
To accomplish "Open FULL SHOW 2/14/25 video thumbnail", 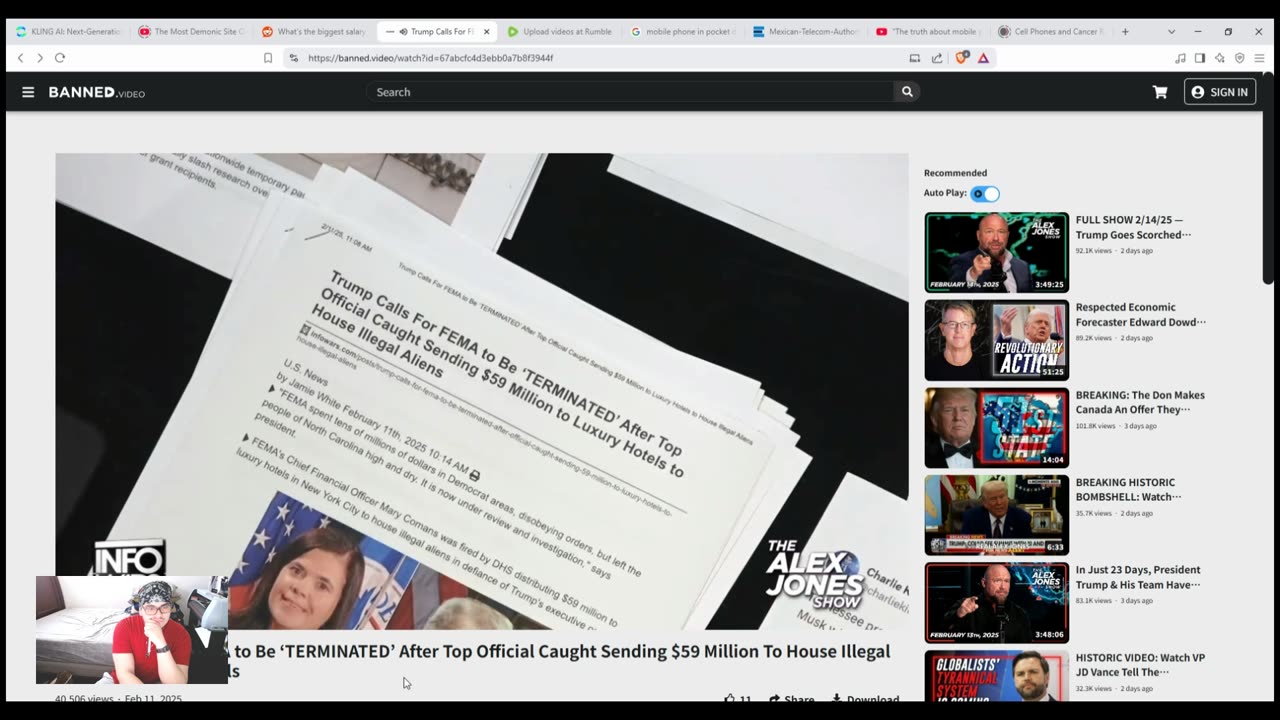I will (996, 252).
